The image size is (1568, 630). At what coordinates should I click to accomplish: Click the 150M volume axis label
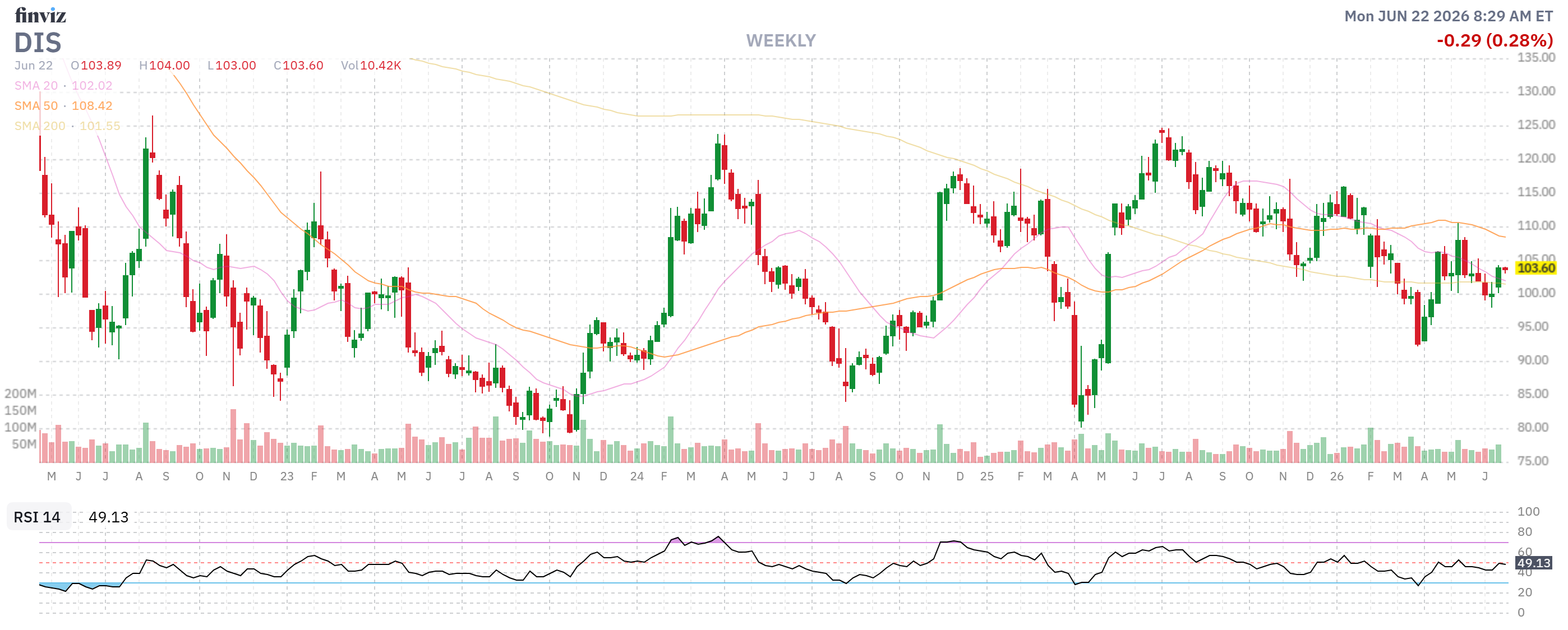(21, 410)
